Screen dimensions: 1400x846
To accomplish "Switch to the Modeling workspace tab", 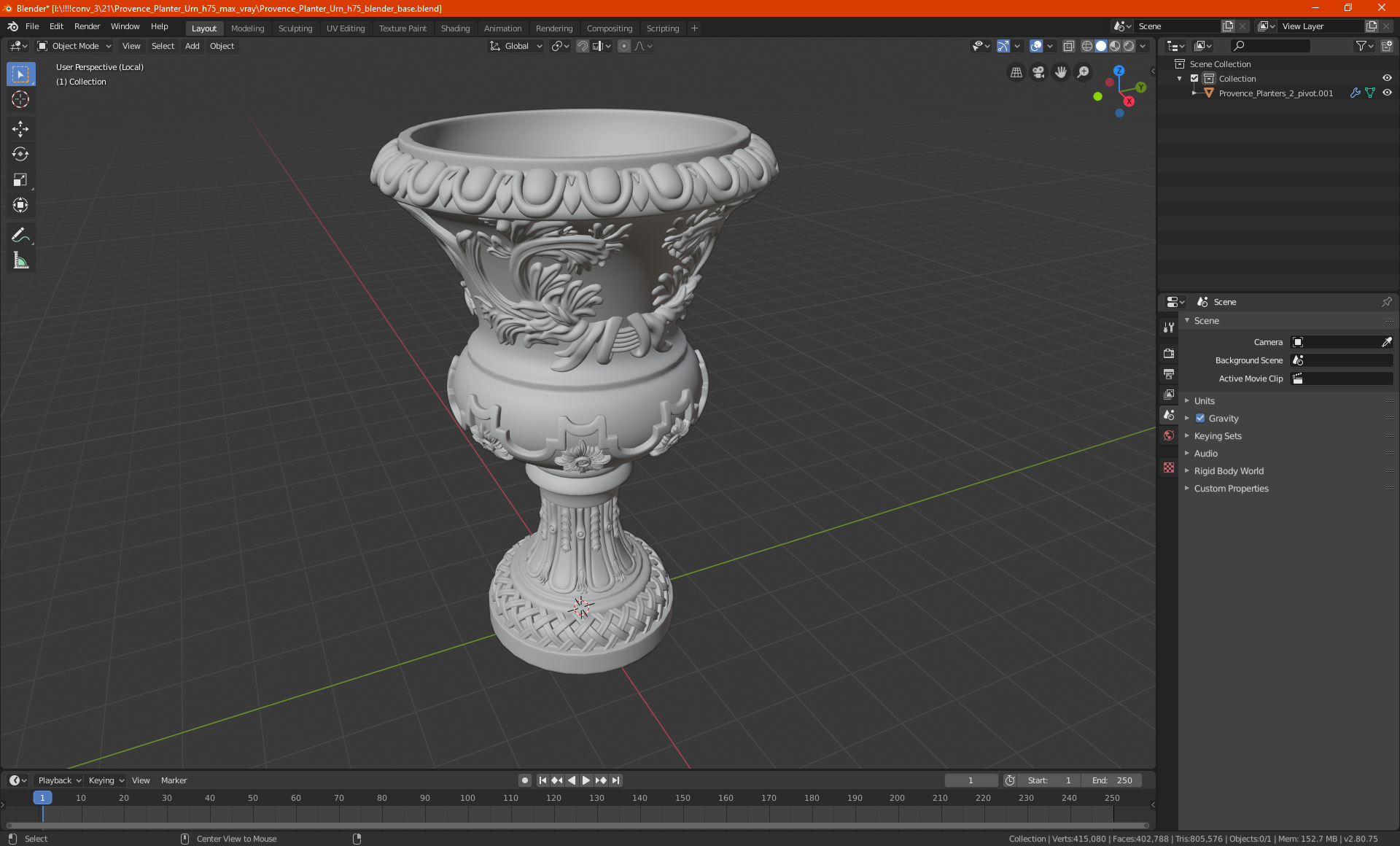I will [x=247, y=28].
